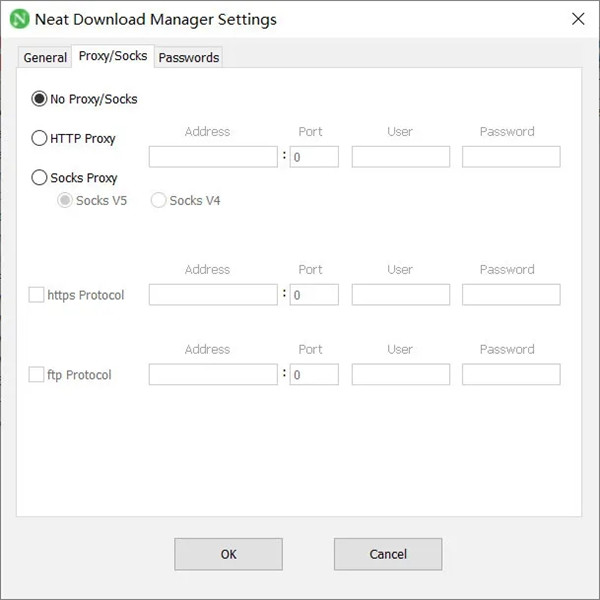This screenshot has width=600, height=600.
Task: Click the Cancel button
Action: tap(388, 554)
